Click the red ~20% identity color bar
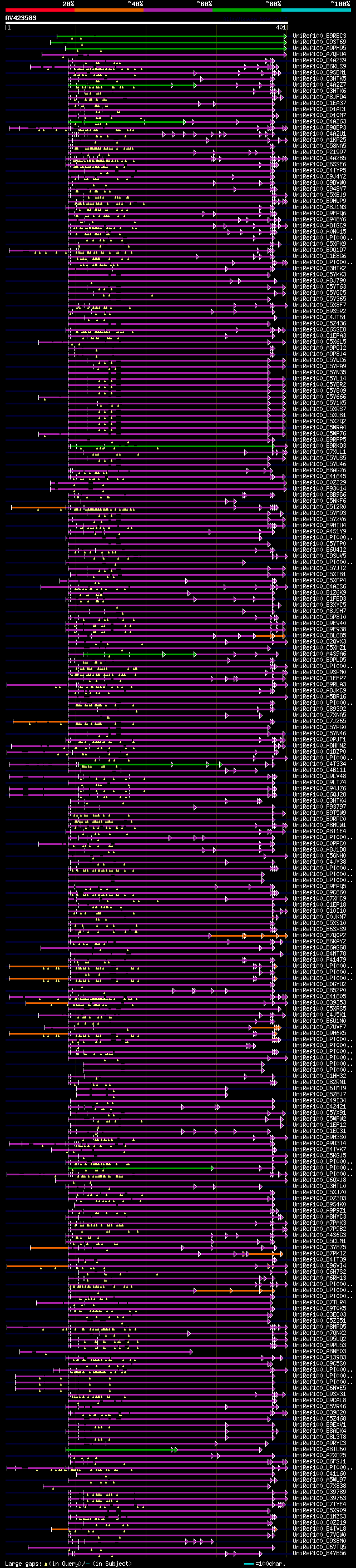This screenshot has width=356, height=1568. pos(39,10)
